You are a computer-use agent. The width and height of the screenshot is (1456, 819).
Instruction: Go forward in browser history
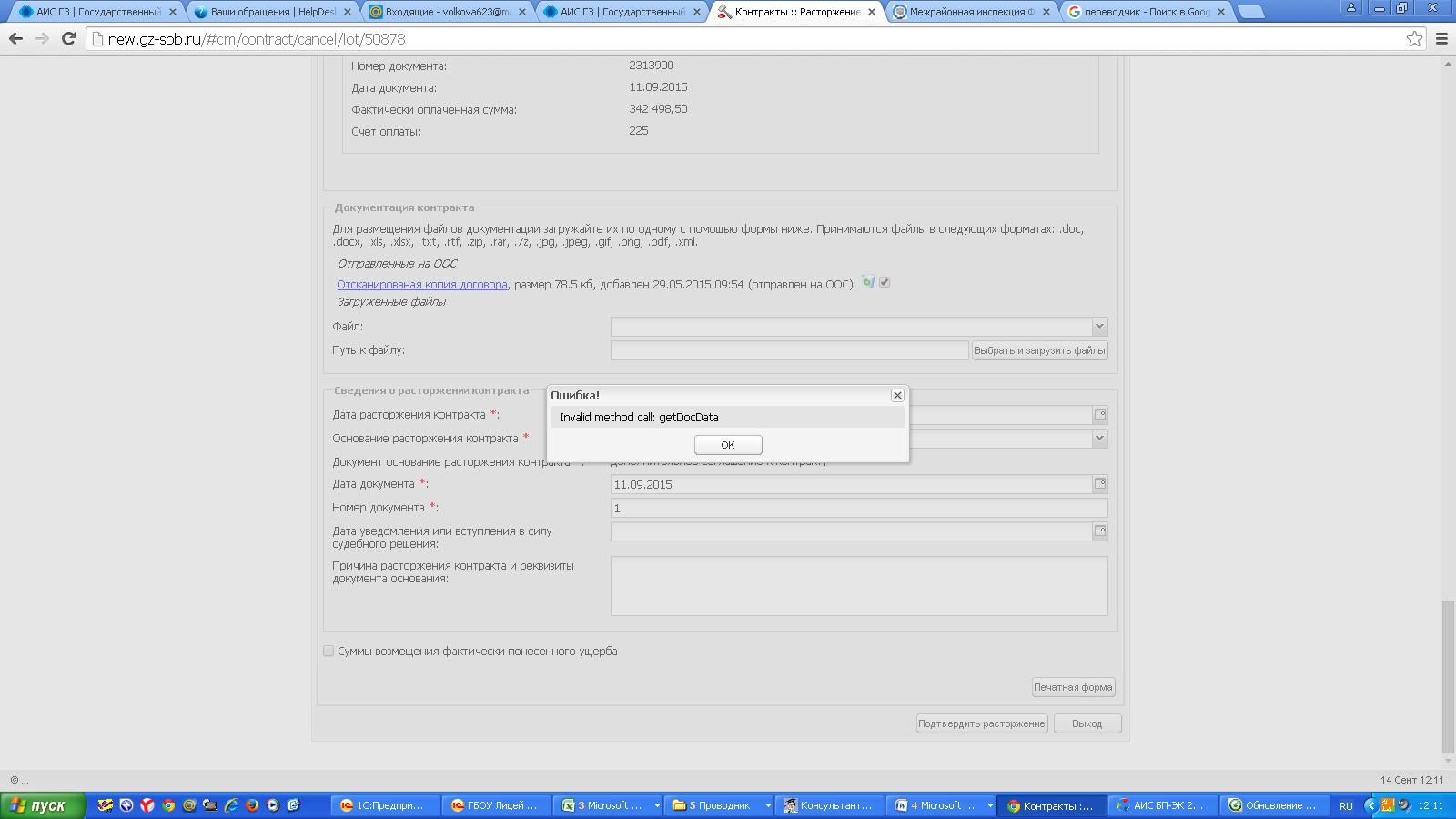pyautogui.click(x=42, y=39)
